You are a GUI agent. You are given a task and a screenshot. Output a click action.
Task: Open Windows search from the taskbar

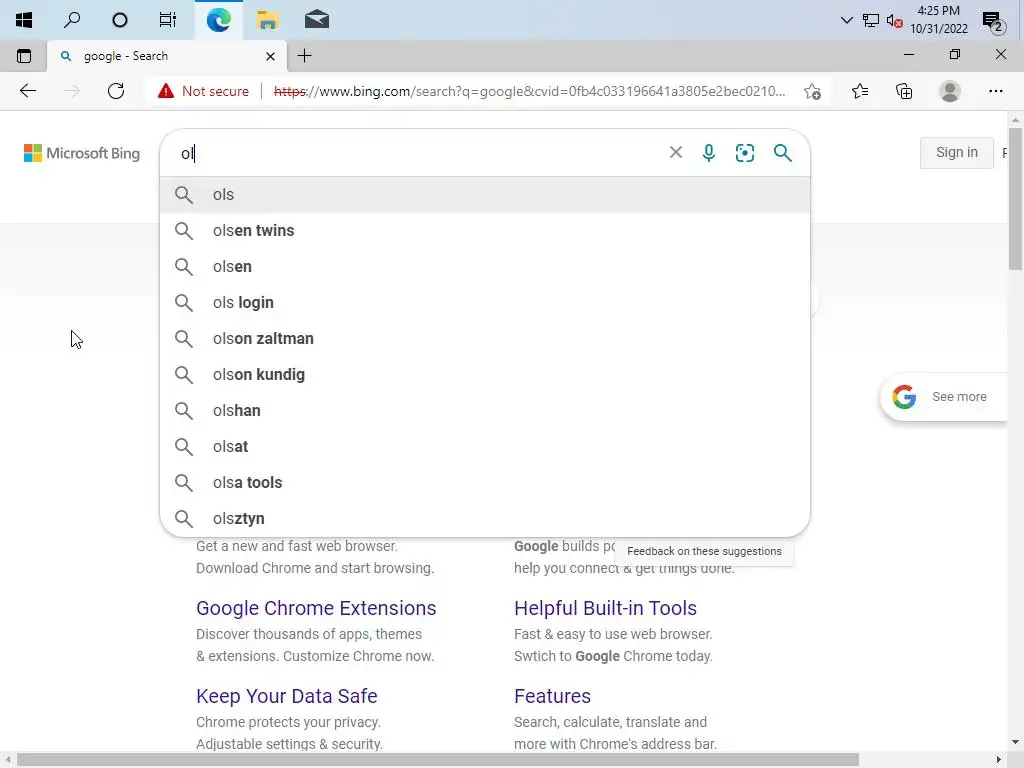(x=72, y=20)
